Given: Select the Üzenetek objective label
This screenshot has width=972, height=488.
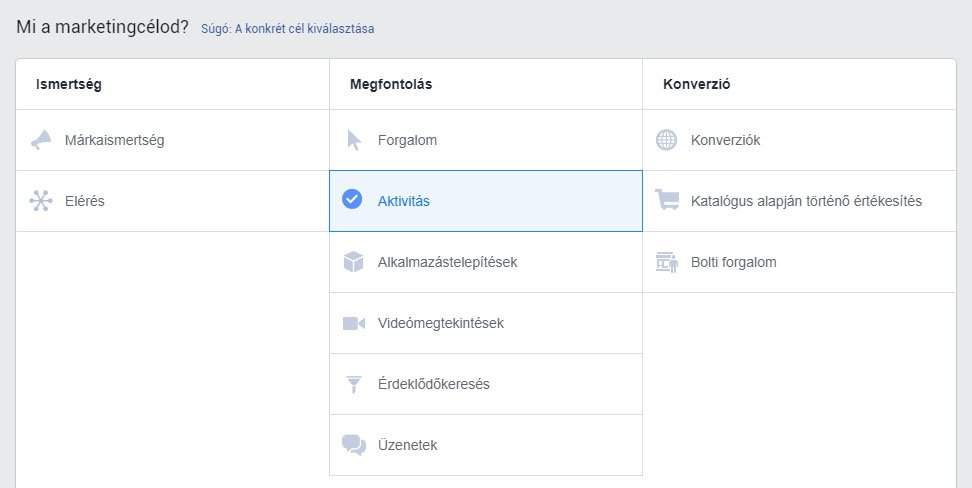Looking at the screenshot, I should [407, 445].
